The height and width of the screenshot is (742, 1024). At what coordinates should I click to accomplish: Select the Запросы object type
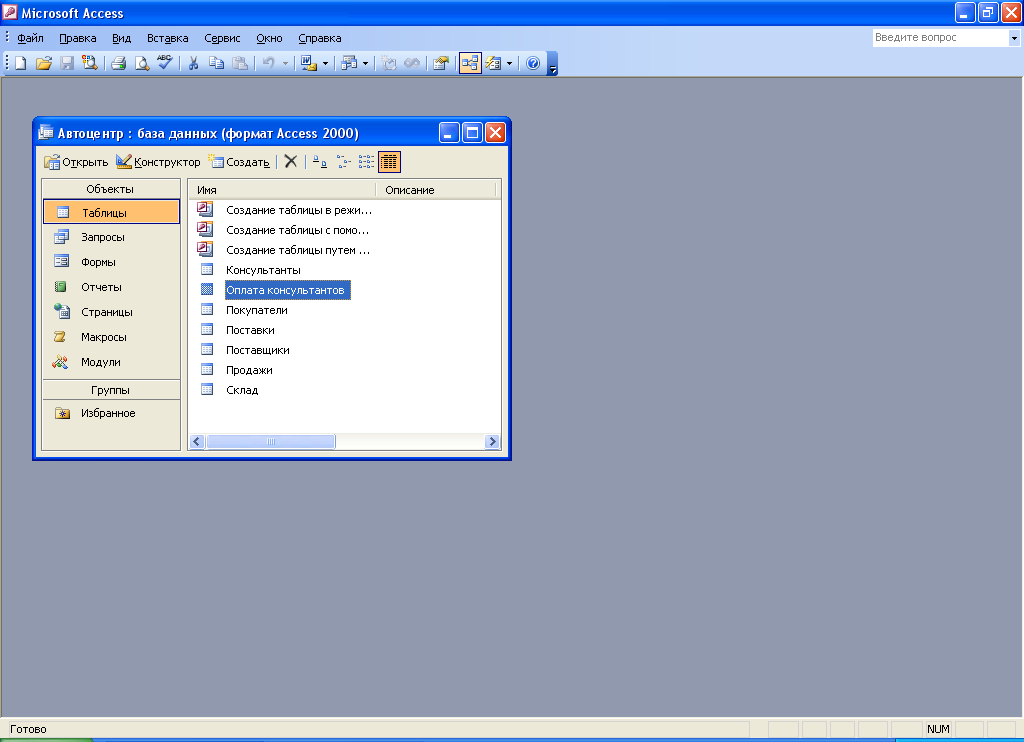click(x=111, y=237)
